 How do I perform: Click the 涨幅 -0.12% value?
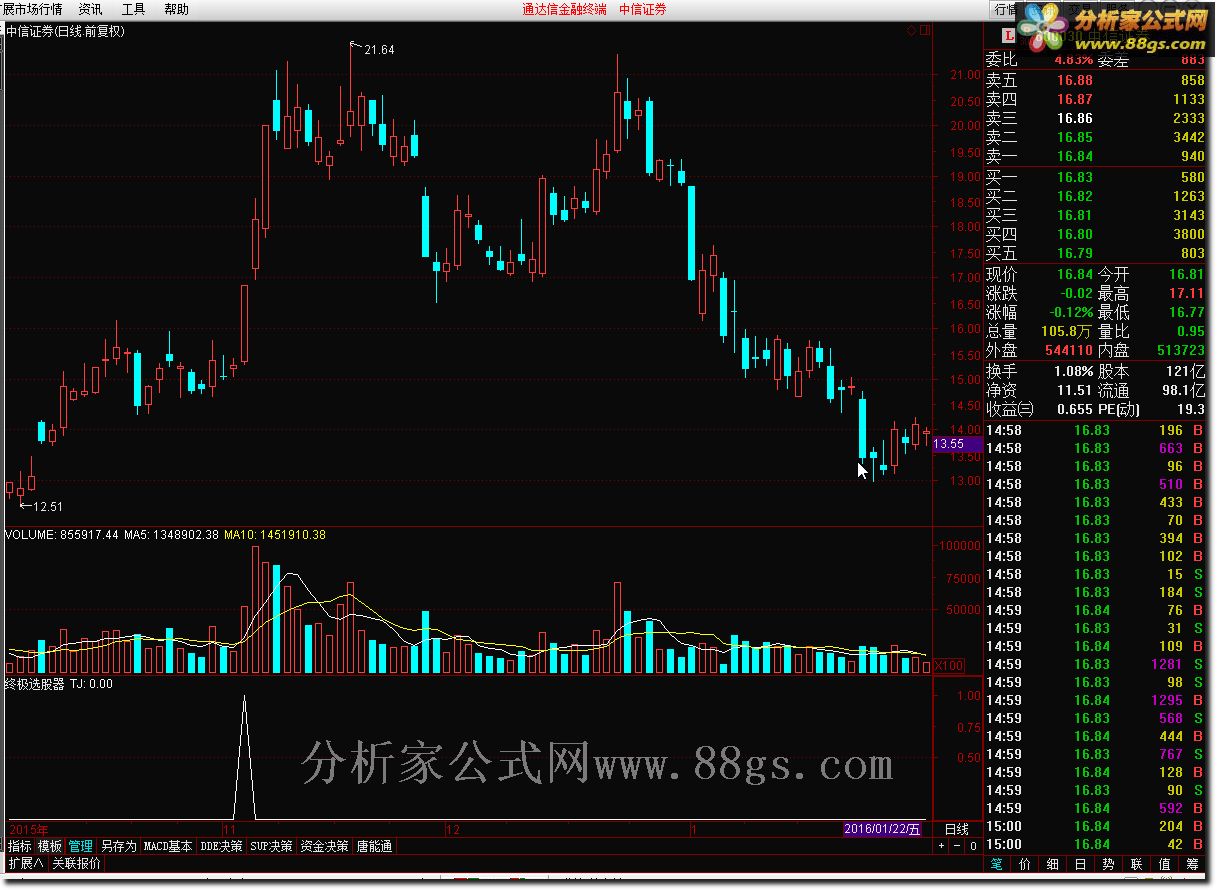click(x=1072, y=312)
